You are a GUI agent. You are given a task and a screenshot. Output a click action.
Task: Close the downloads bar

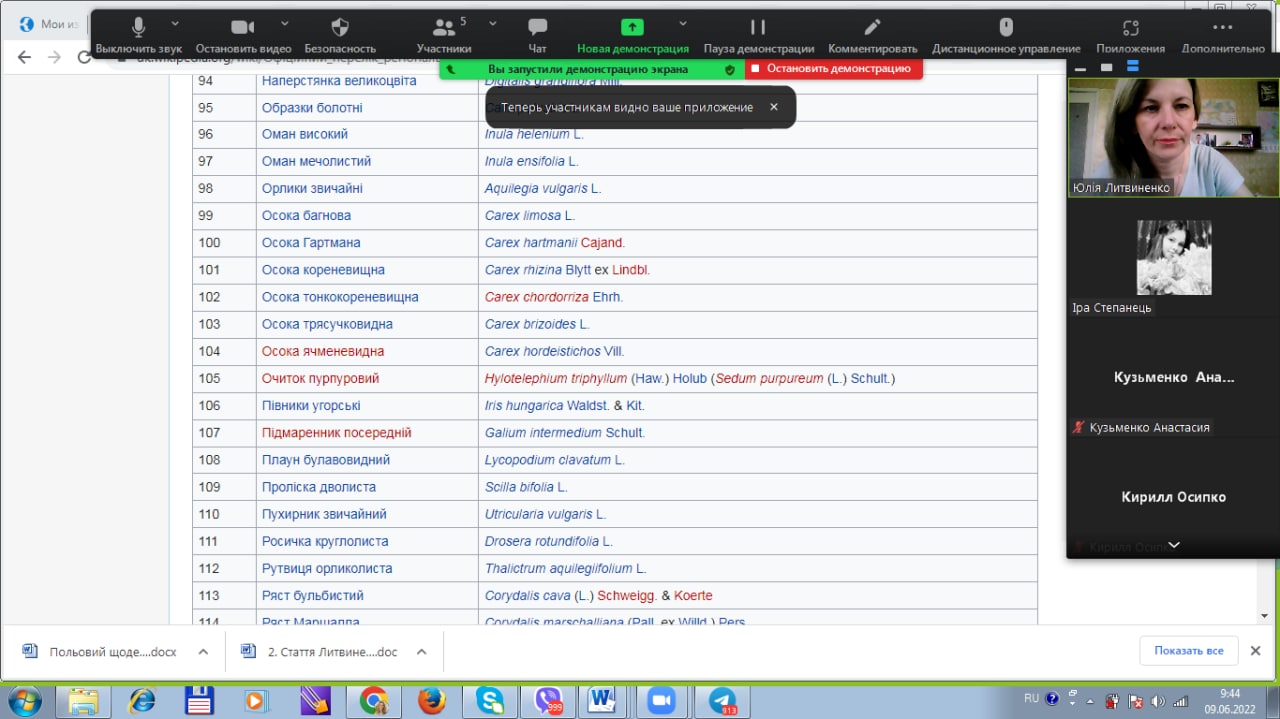point(1256,650)
